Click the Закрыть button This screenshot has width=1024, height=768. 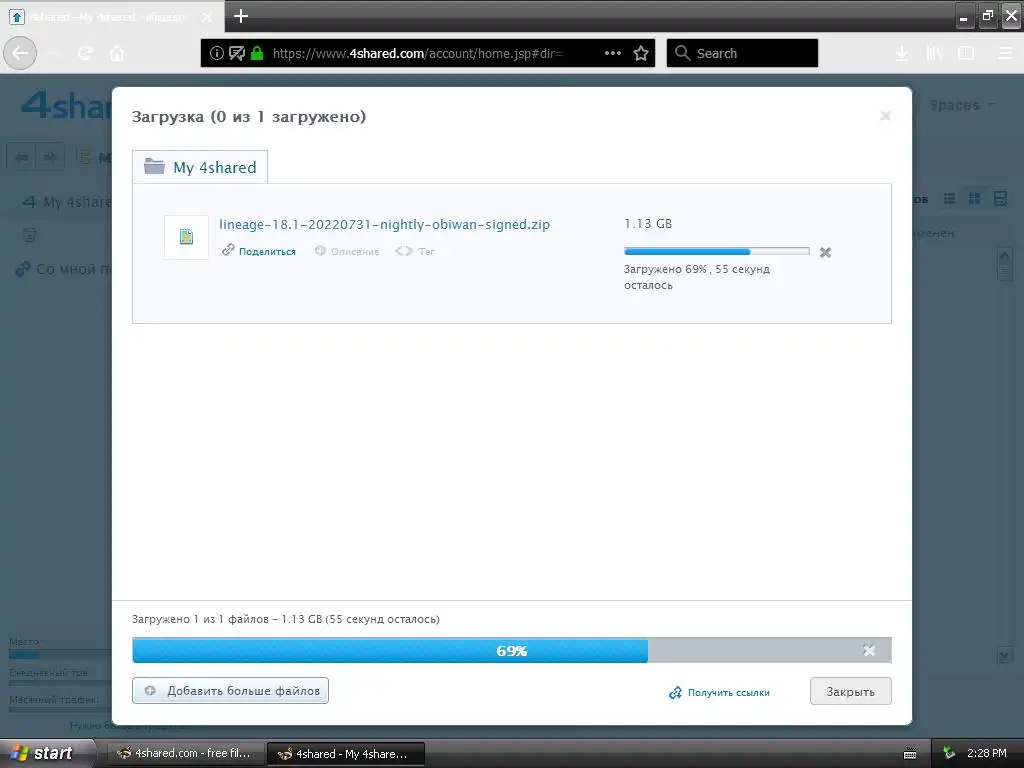click(850, 691)
